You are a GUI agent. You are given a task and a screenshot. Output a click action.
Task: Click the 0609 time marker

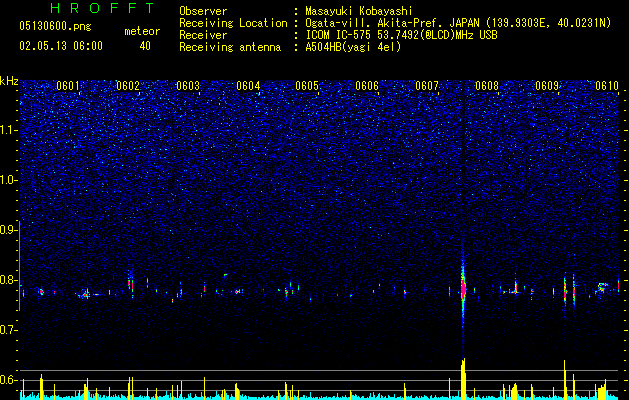tap(547, 86)
